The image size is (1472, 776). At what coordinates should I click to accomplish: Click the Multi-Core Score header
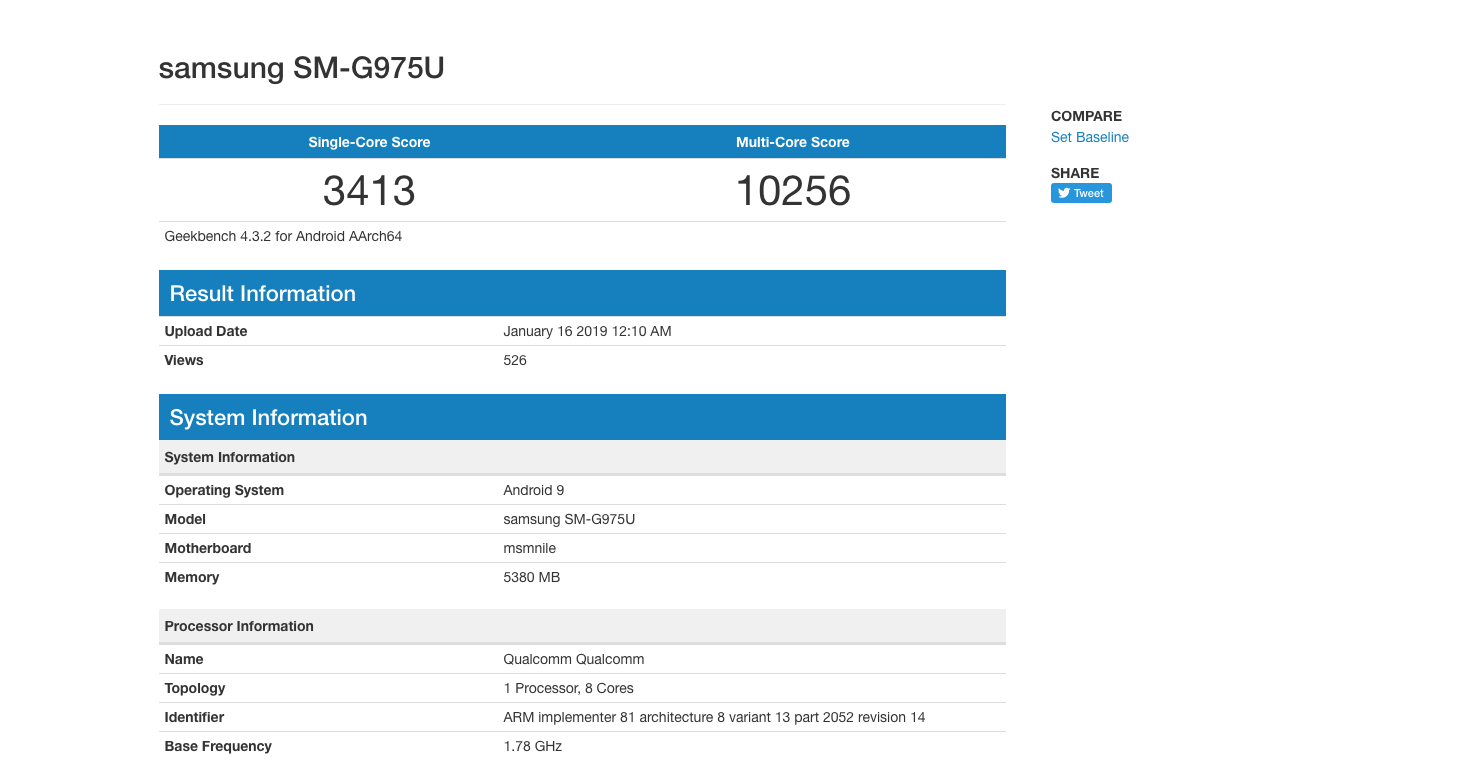coord(792,142)
